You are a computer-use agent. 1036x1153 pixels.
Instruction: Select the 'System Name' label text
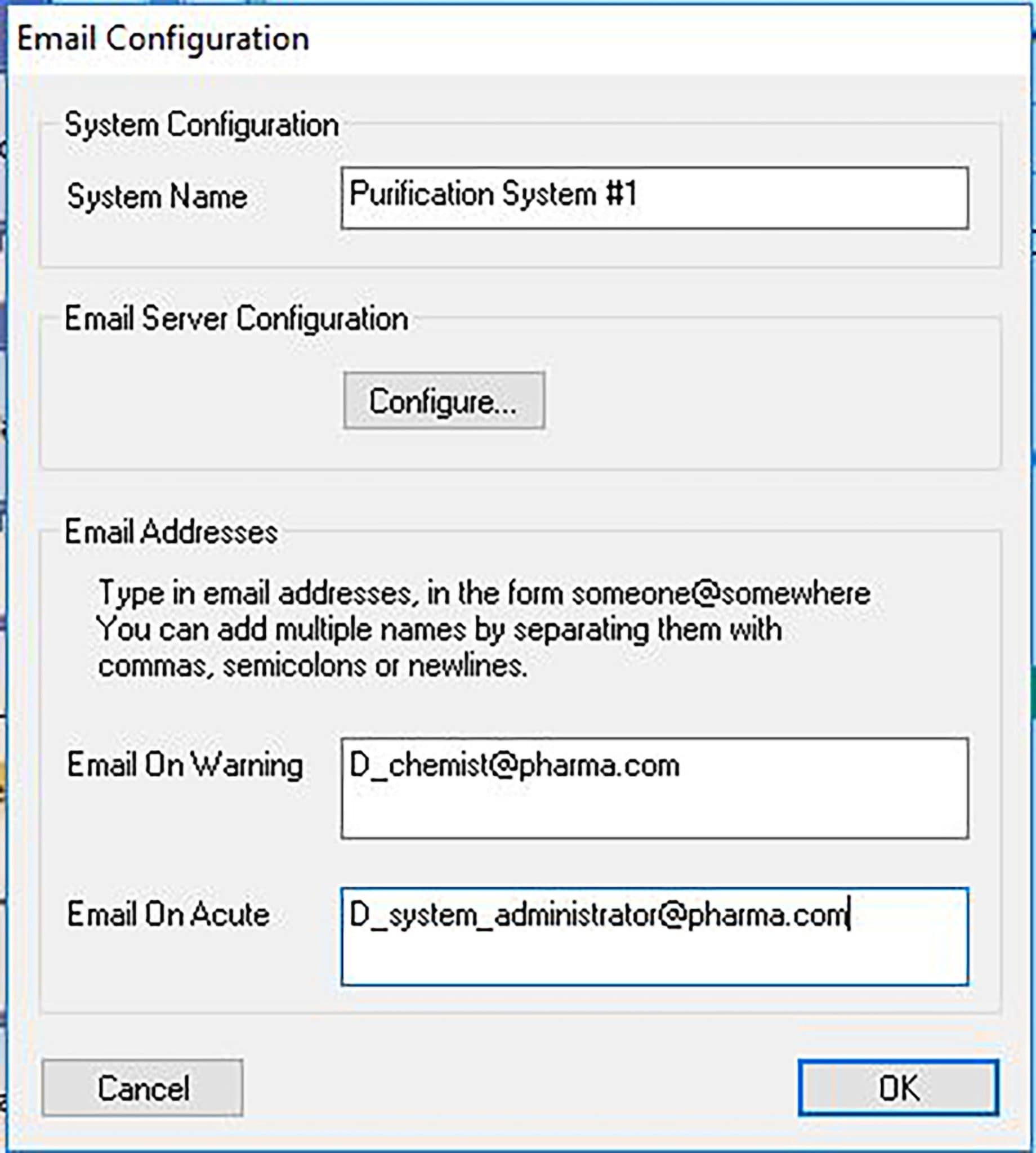(x=157, y=198)
